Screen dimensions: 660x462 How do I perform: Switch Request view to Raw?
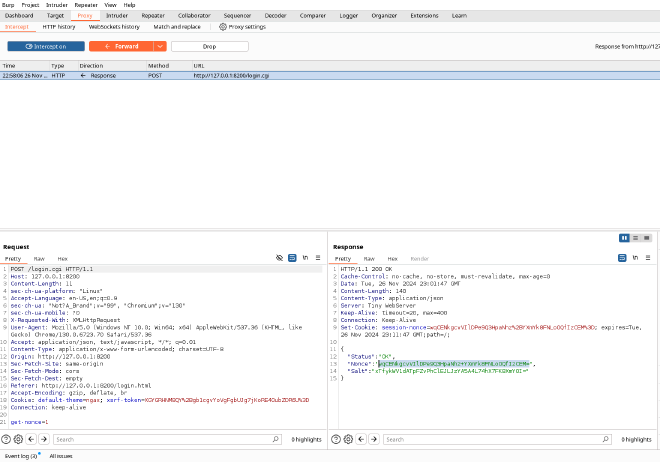(x=39, y=259)
